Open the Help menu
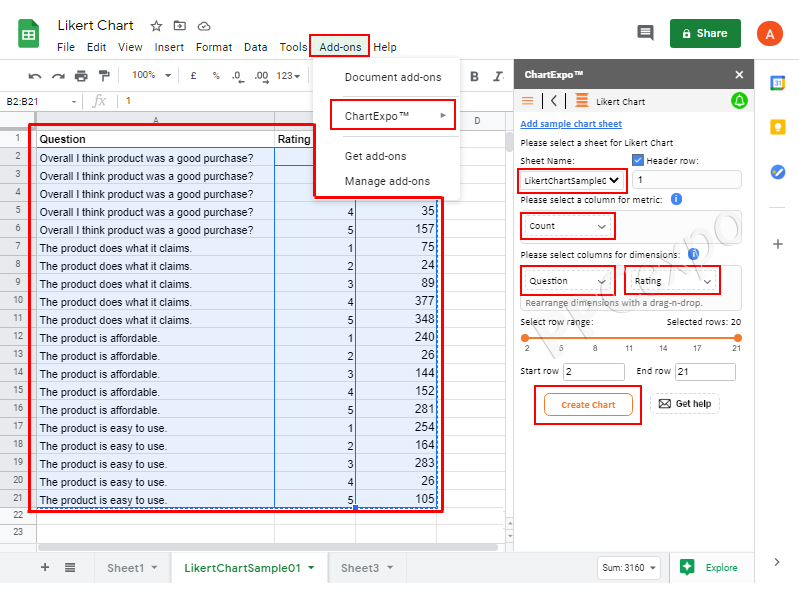The image size is (799, 597). coord(385,47)
